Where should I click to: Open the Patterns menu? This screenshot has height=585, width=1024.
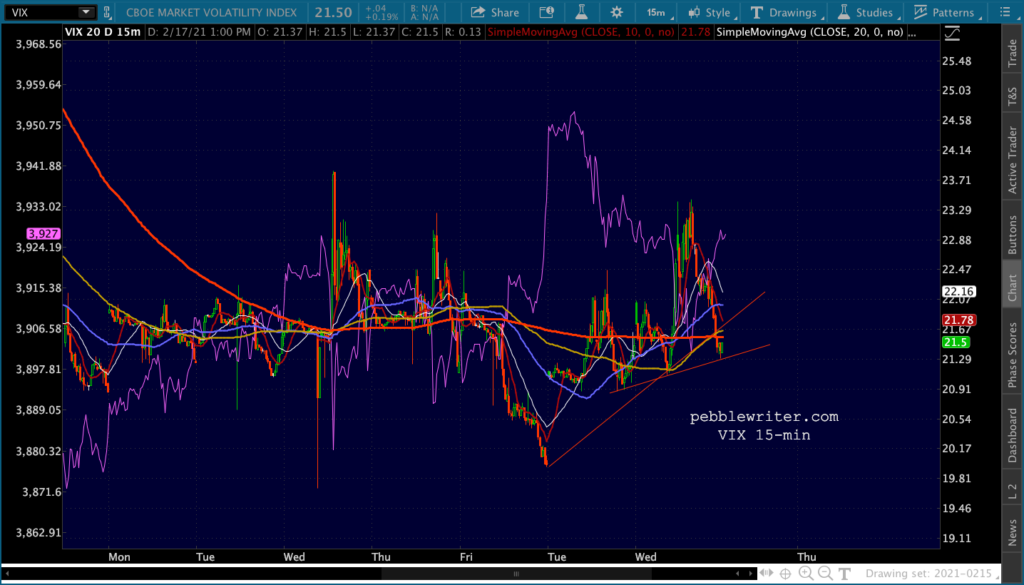coord(945,12)
